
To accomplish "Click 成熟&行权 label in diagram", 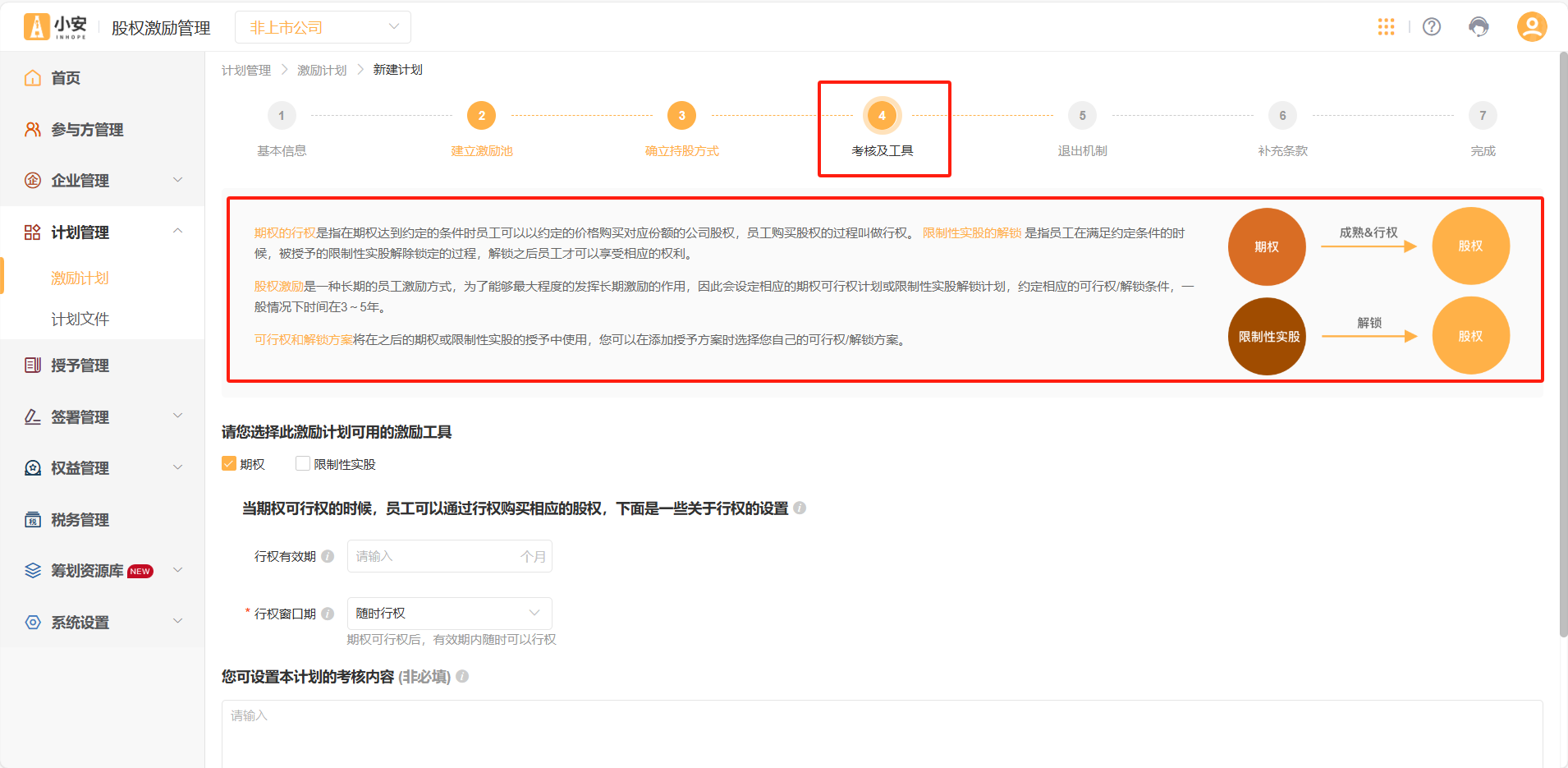I will coord(1369,232).
